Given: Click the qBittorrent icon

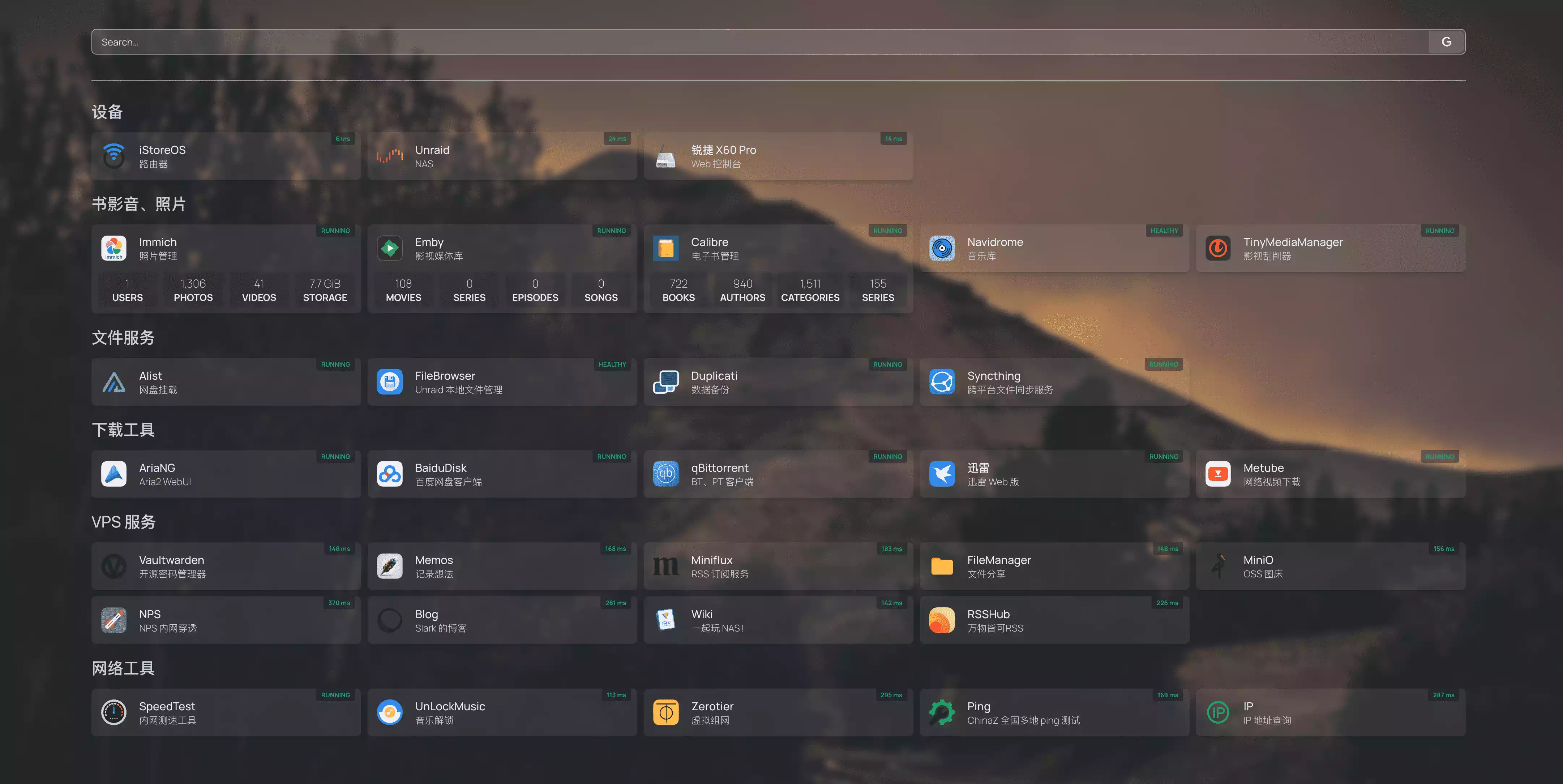Looking at the screenshot, I should (x=665, y=474).
